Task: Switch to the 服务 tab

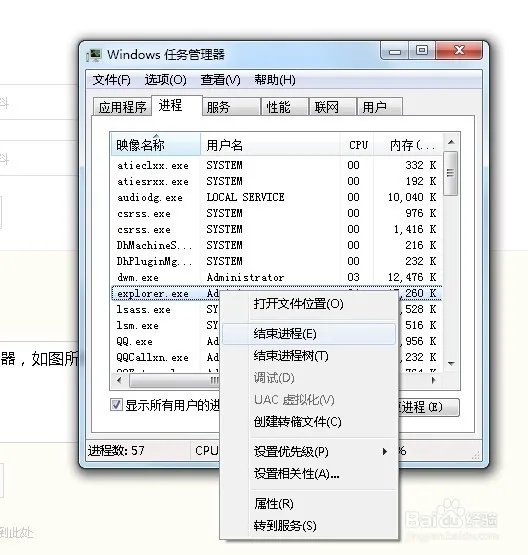Action: [231, 107]
